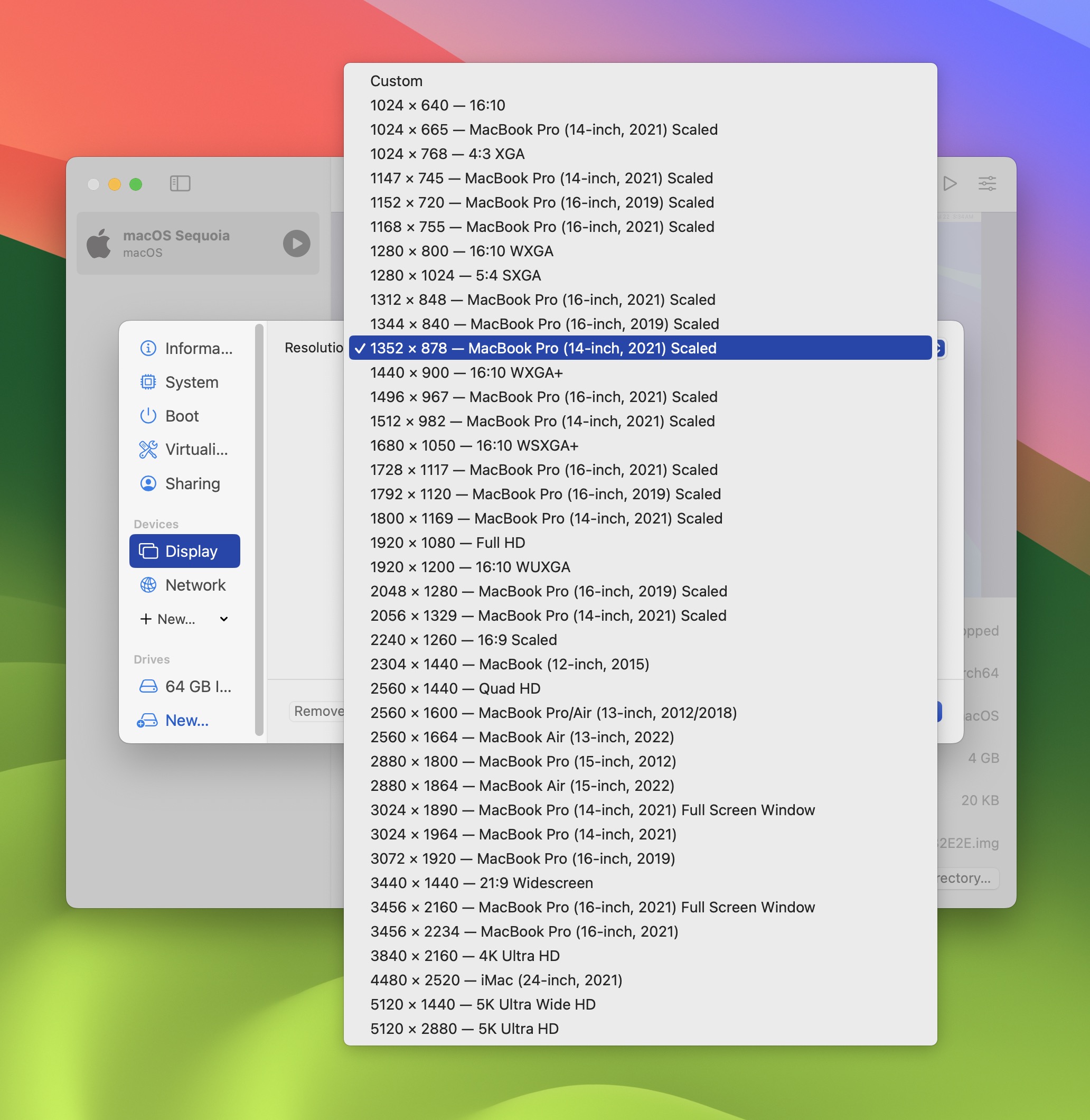Open the Network device settings
The width and height of the screenshot is (1090, 1120).
[185, 585]
